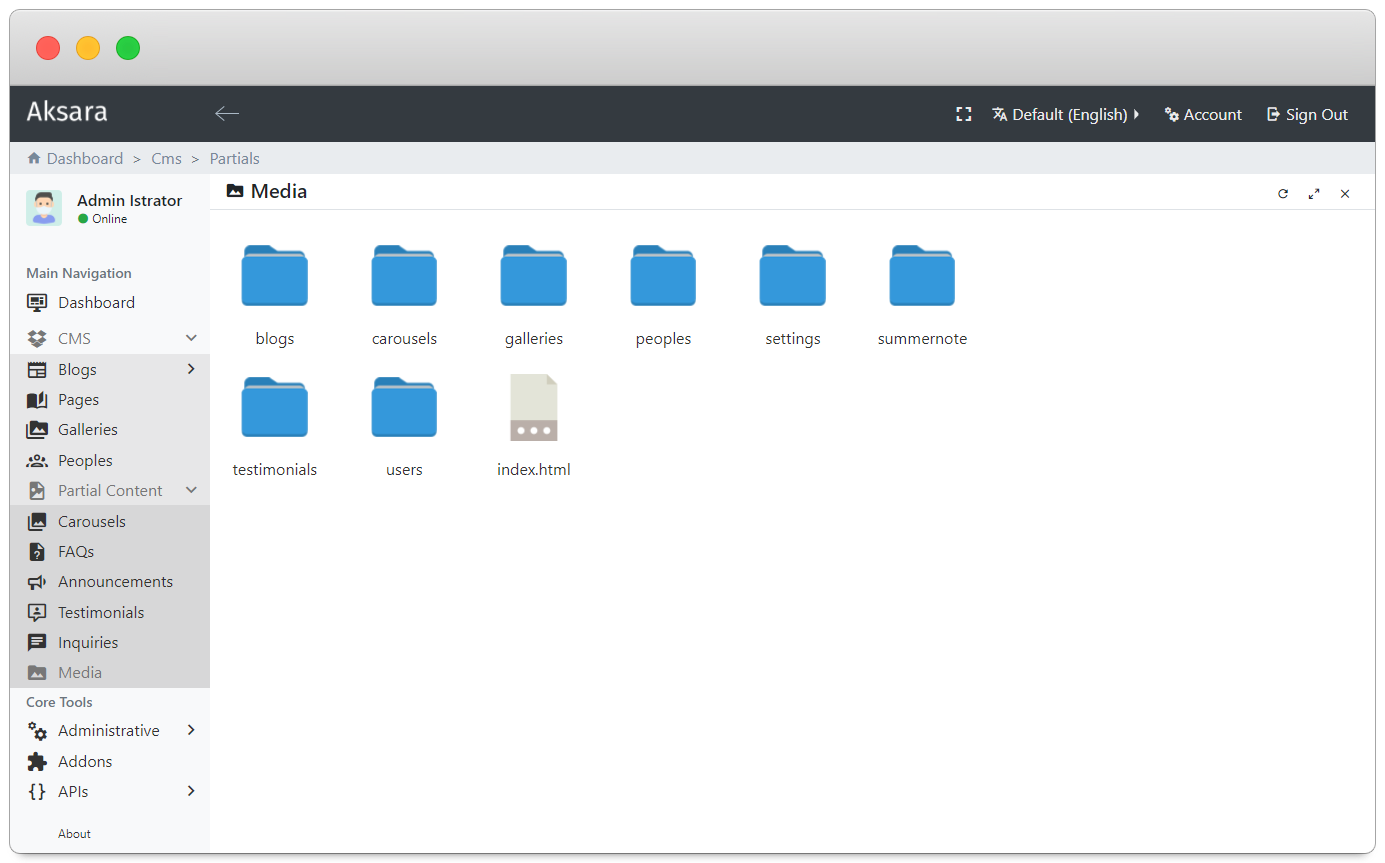This screenshot has height=863, width=1385.
Task: Open the Account link
Action: (1203, 114)
